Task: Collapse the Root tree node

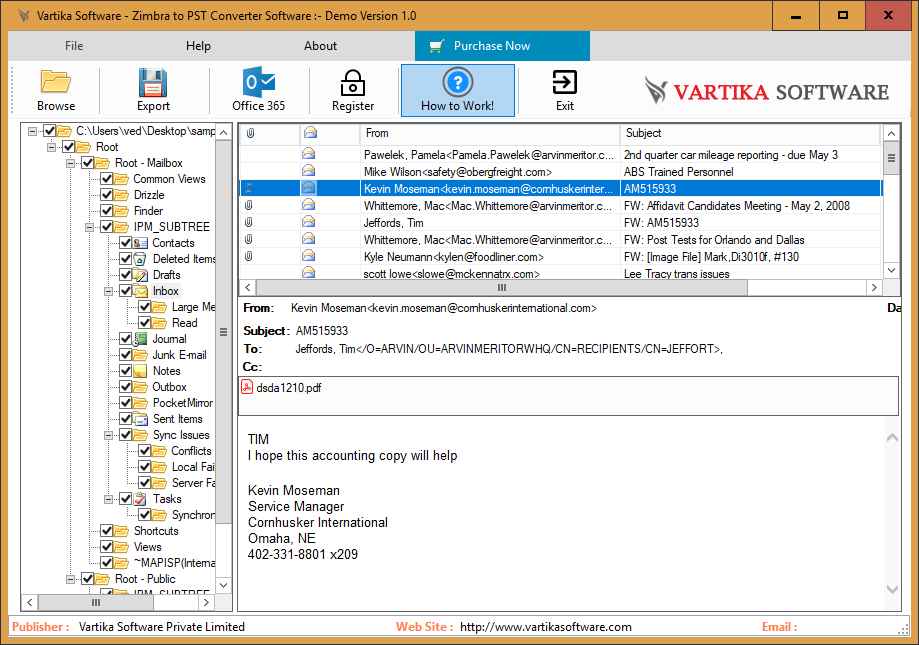Action: [x=52, y=146]
